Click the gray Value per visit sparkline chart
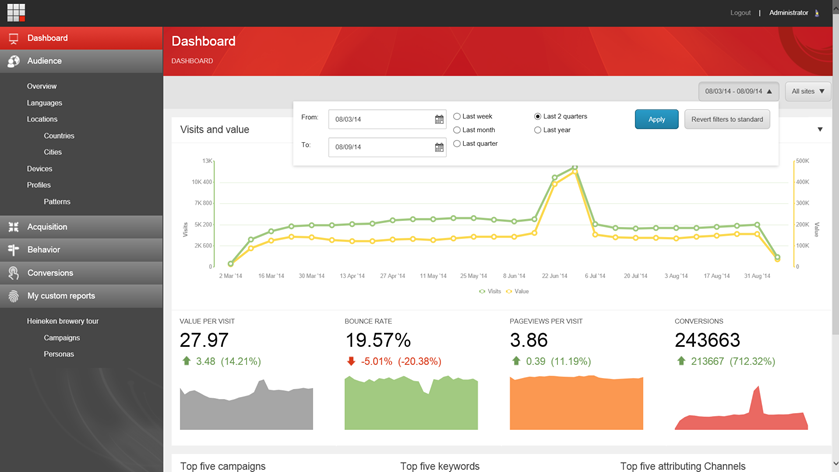 coord(246,405)
